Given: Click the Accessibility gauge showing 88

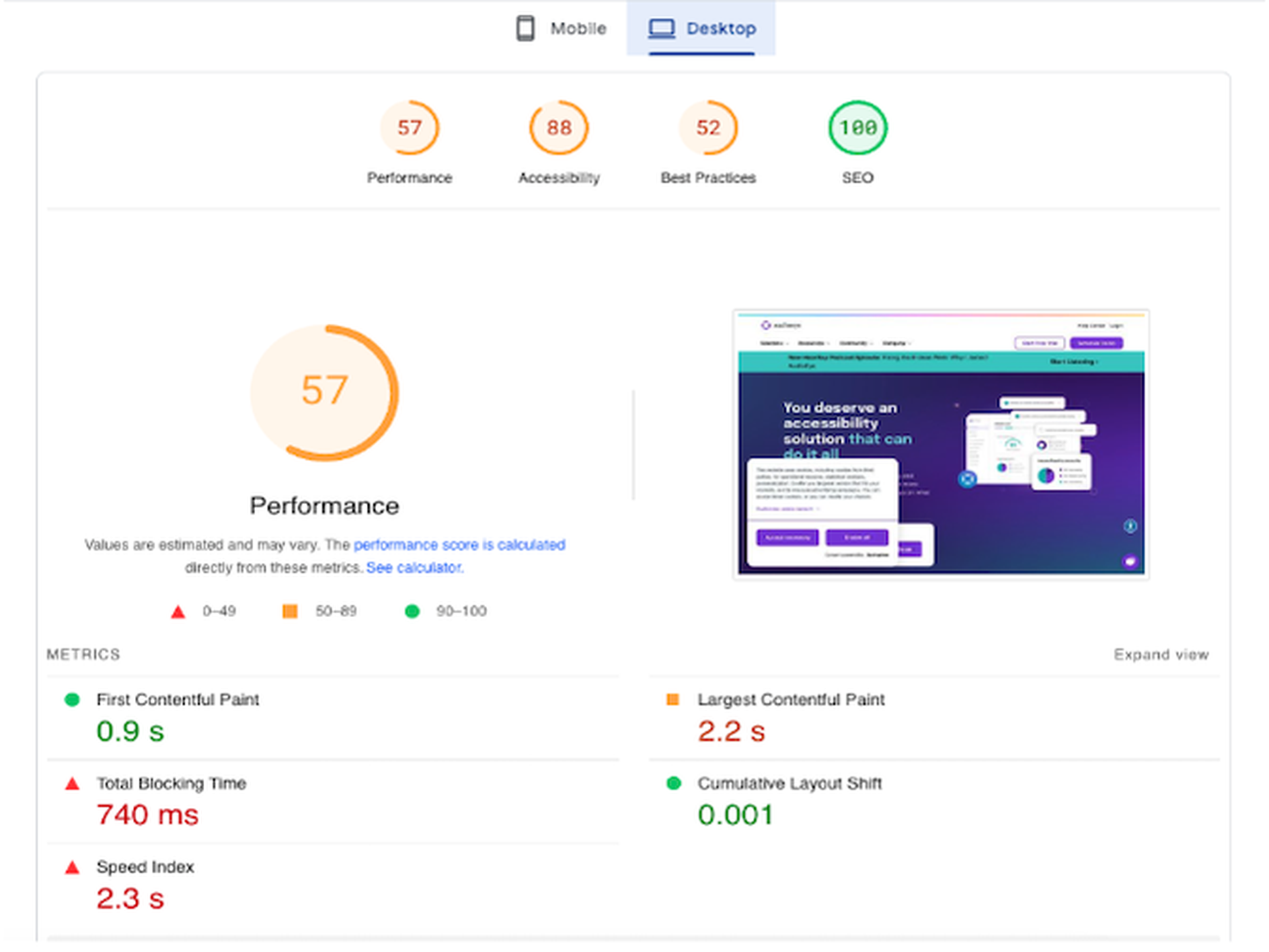Looking at the screenshot, I should [558, 128].
